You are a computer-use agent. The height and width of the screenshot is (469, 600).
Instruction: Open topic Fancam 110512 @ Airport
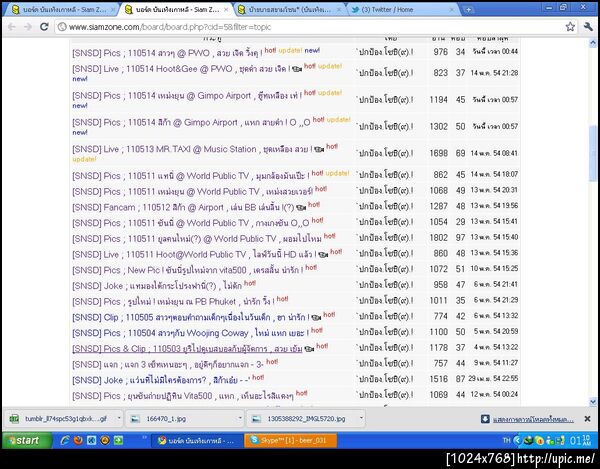click(x=183, y=207)
